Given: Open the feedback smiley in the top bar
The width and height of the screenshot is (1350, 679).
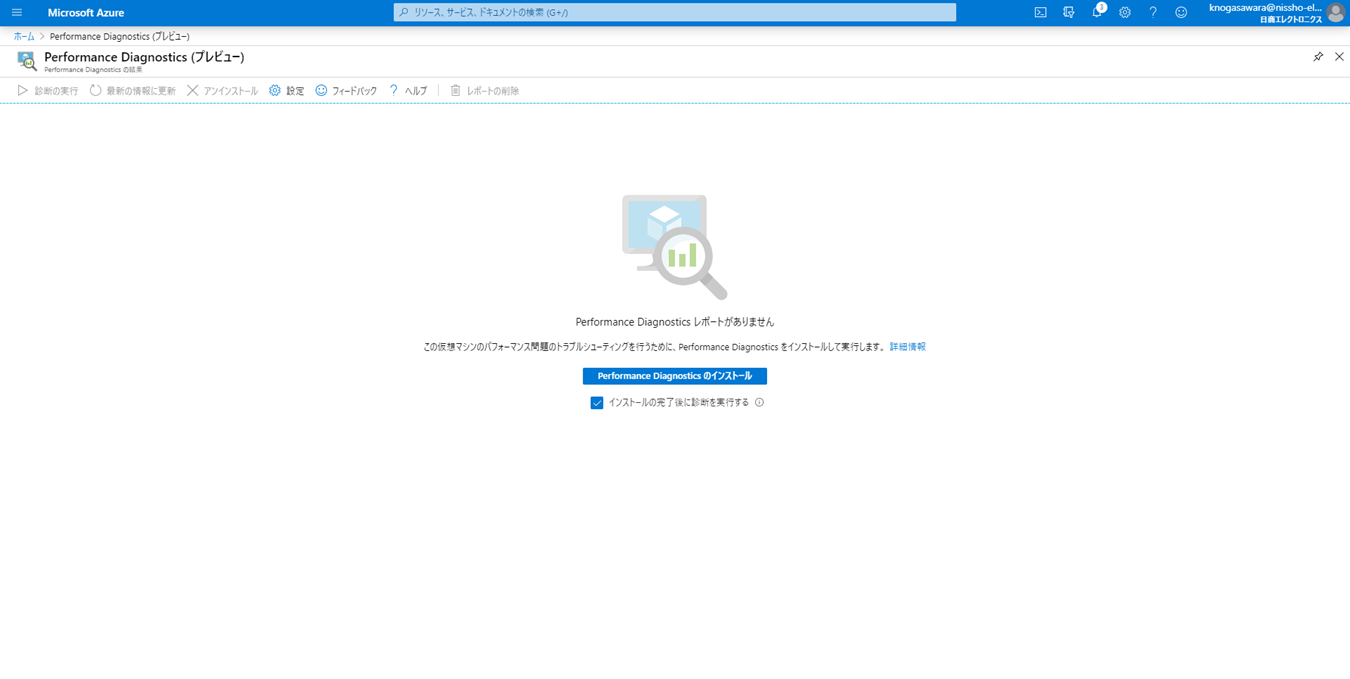Looking at the screenshot, I should [x=1181, y=13].
